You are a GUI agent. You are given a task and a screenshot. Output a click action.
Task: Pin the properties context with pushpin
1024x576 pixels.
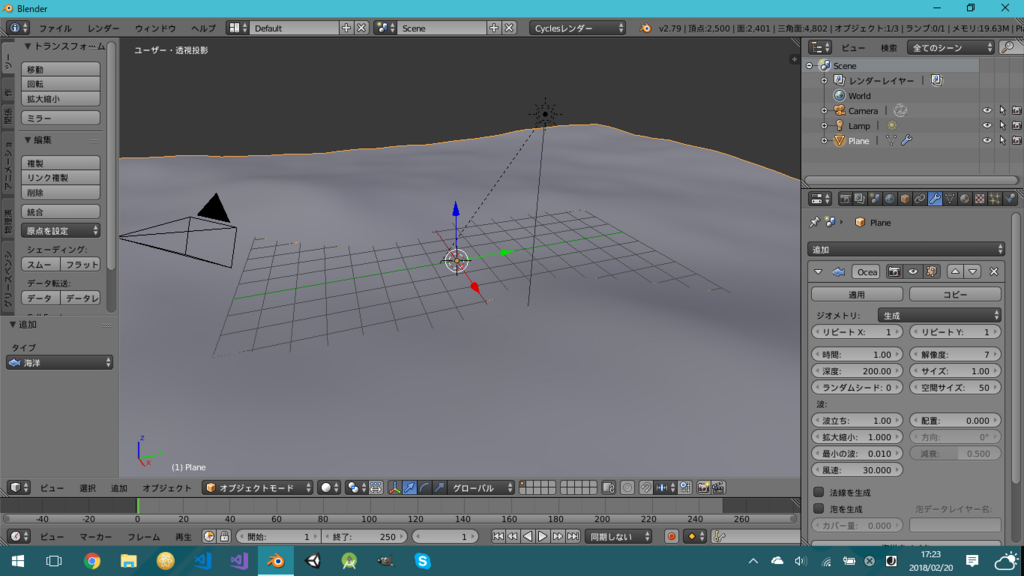pos(814,222)
